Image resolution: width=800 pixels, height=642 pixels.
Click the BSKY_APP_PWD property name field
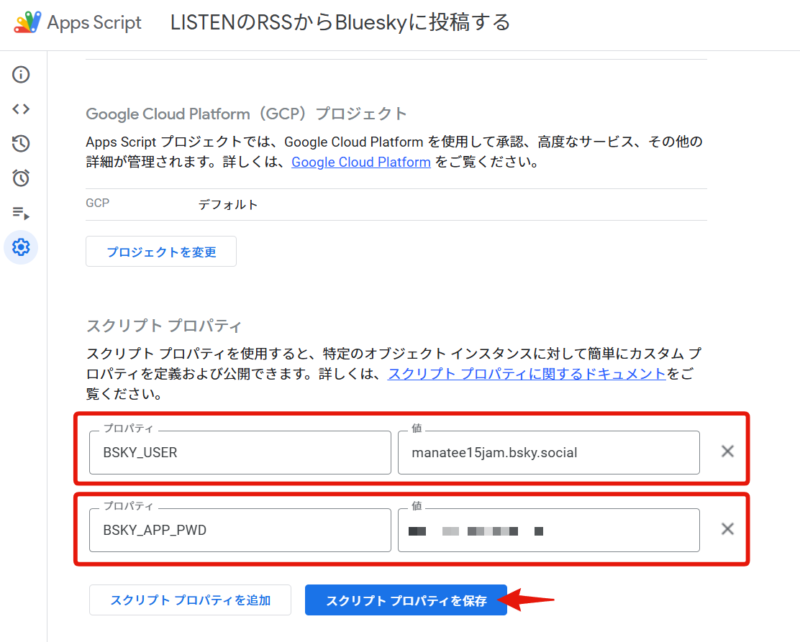240,530
